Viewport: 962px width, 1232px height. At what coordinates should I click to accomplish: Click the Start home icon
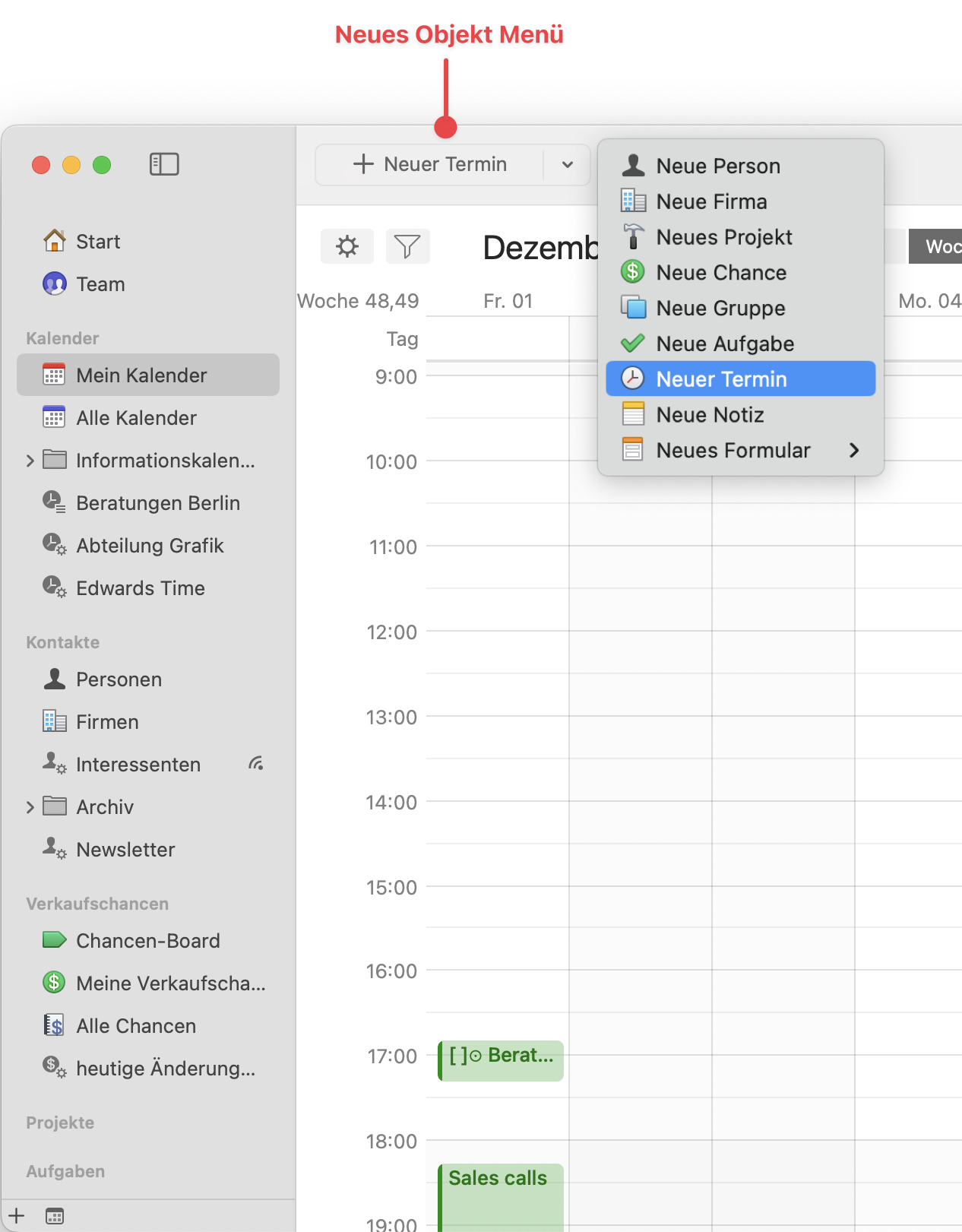click(55, 241)
